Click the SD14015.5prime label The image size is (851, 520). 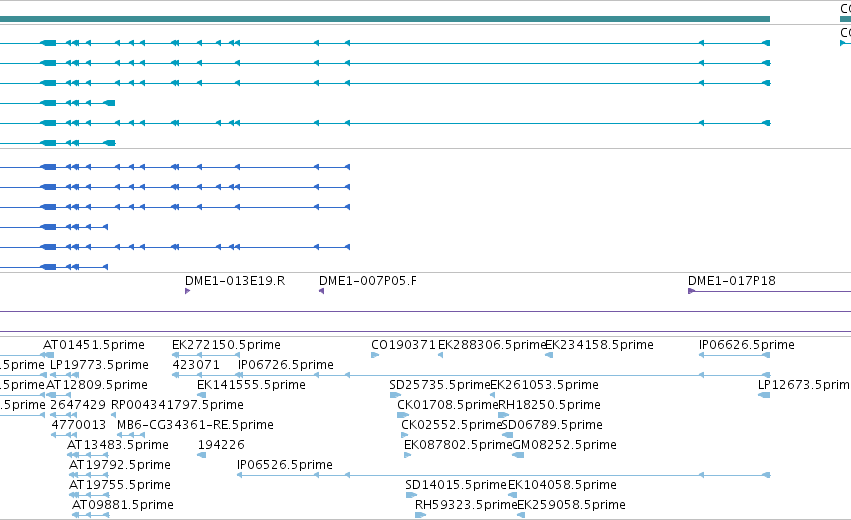tap(456, 485)
